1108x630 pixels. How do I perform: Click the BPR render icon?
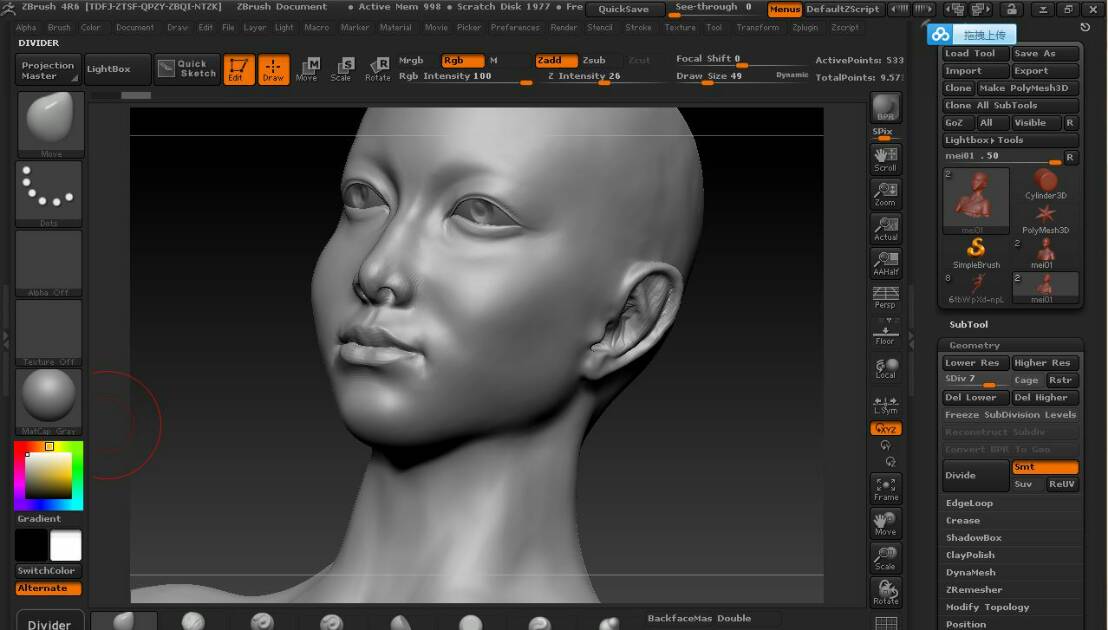[885, 108]
